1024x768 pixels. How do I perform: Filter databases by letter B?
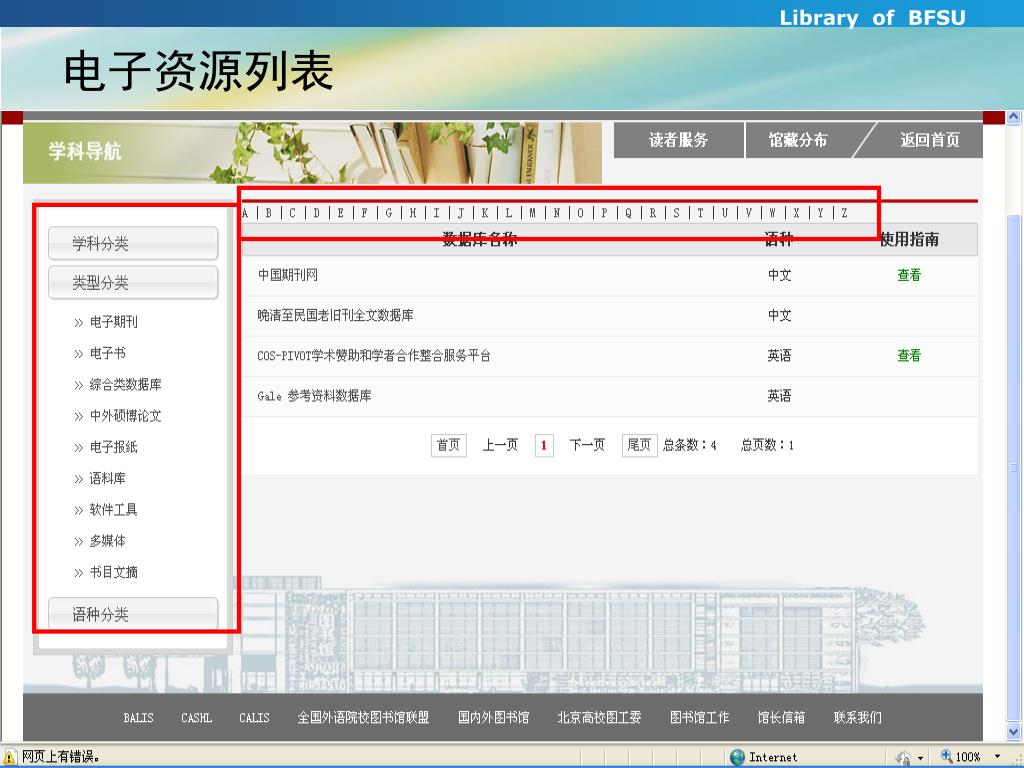(269, 213)
